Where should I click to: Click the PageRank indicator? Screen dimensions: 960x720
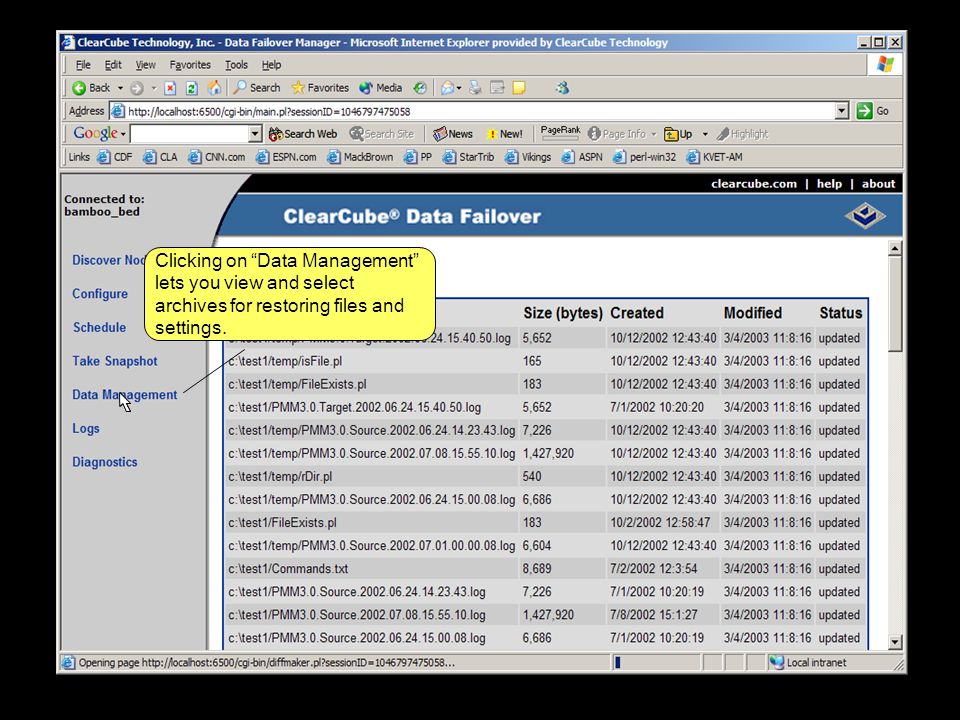[x=560, y=132]
